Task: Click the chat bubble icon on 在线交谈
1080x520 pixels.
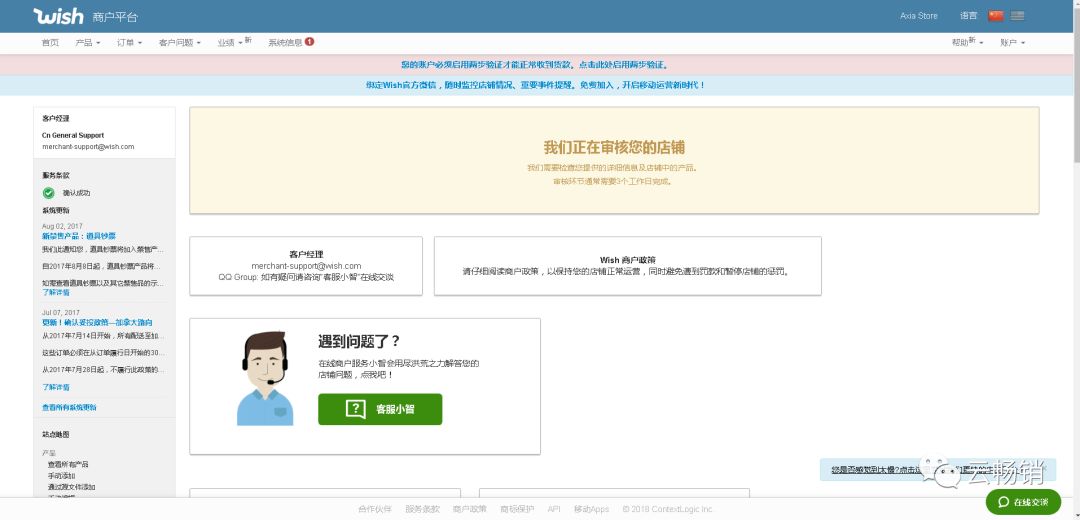Action: pyautogui.click(x=1003, y=502)
